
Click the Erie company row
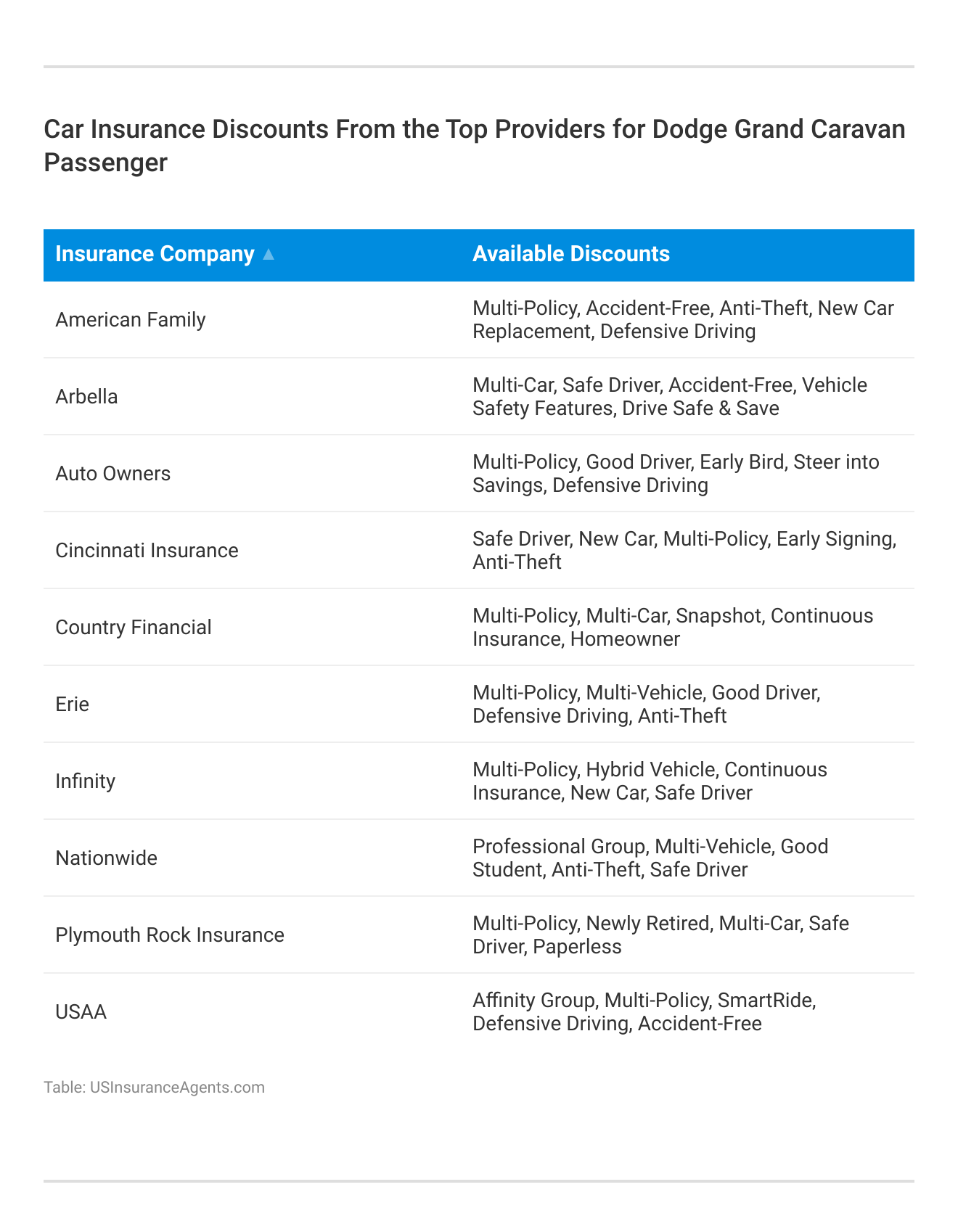click(x=73, y=704)
